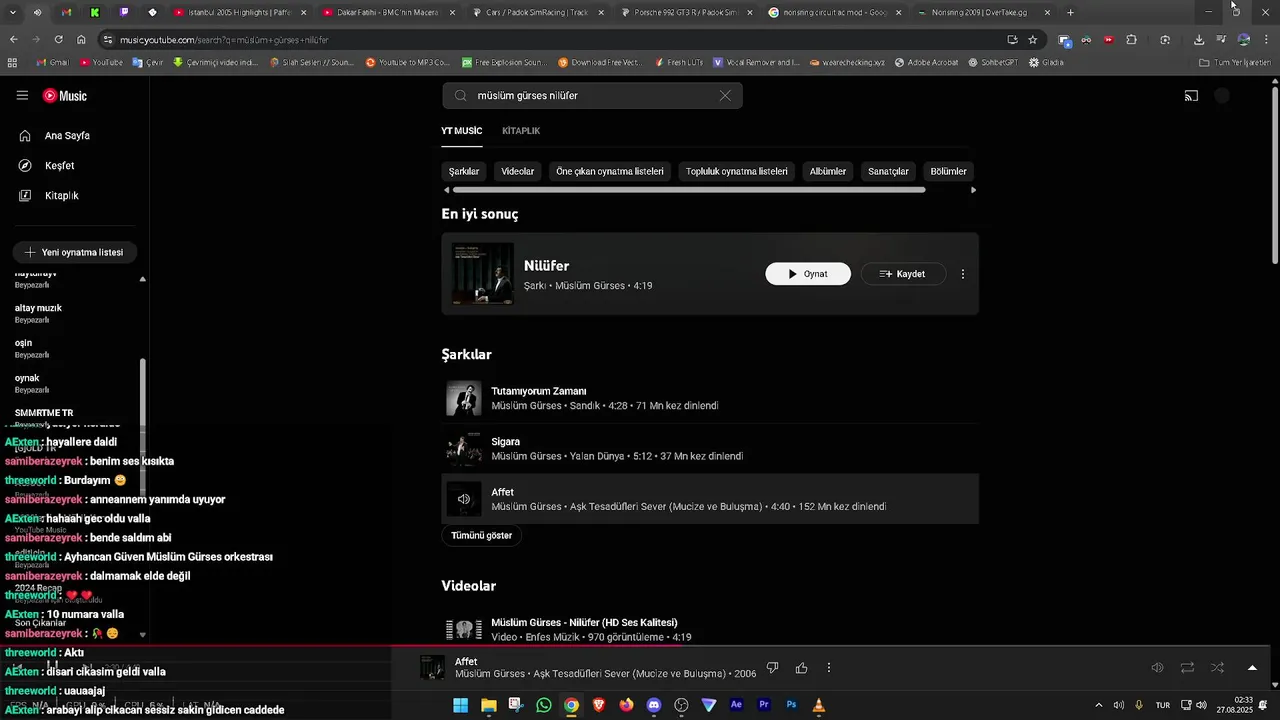Click inside the search box with müslüm gürses nilüfer
The image size is (1280, 720).
590,96
